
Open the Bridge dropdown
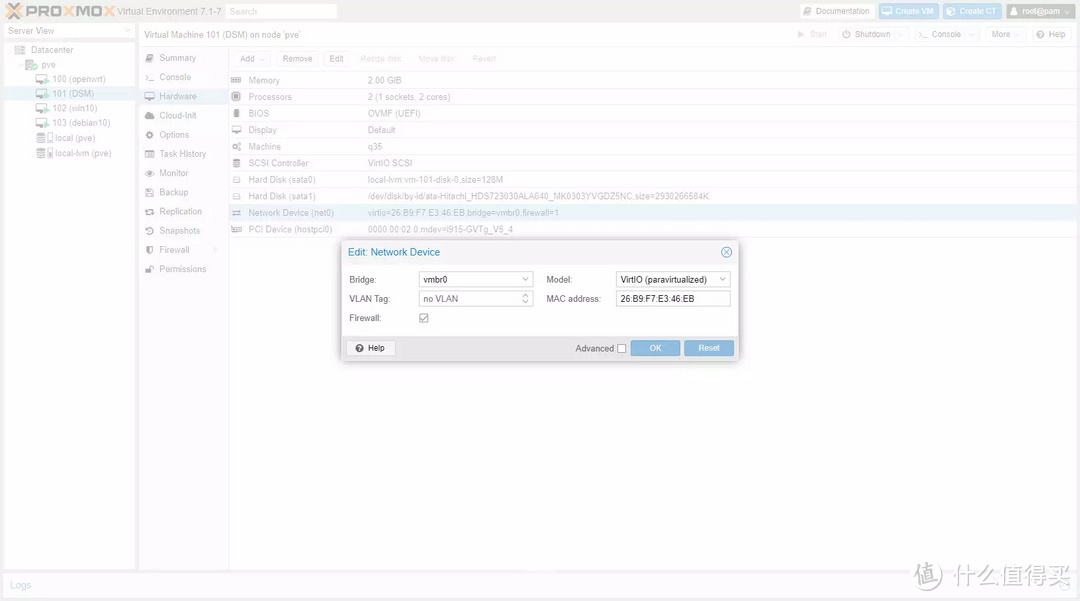[x=525, y=280]
